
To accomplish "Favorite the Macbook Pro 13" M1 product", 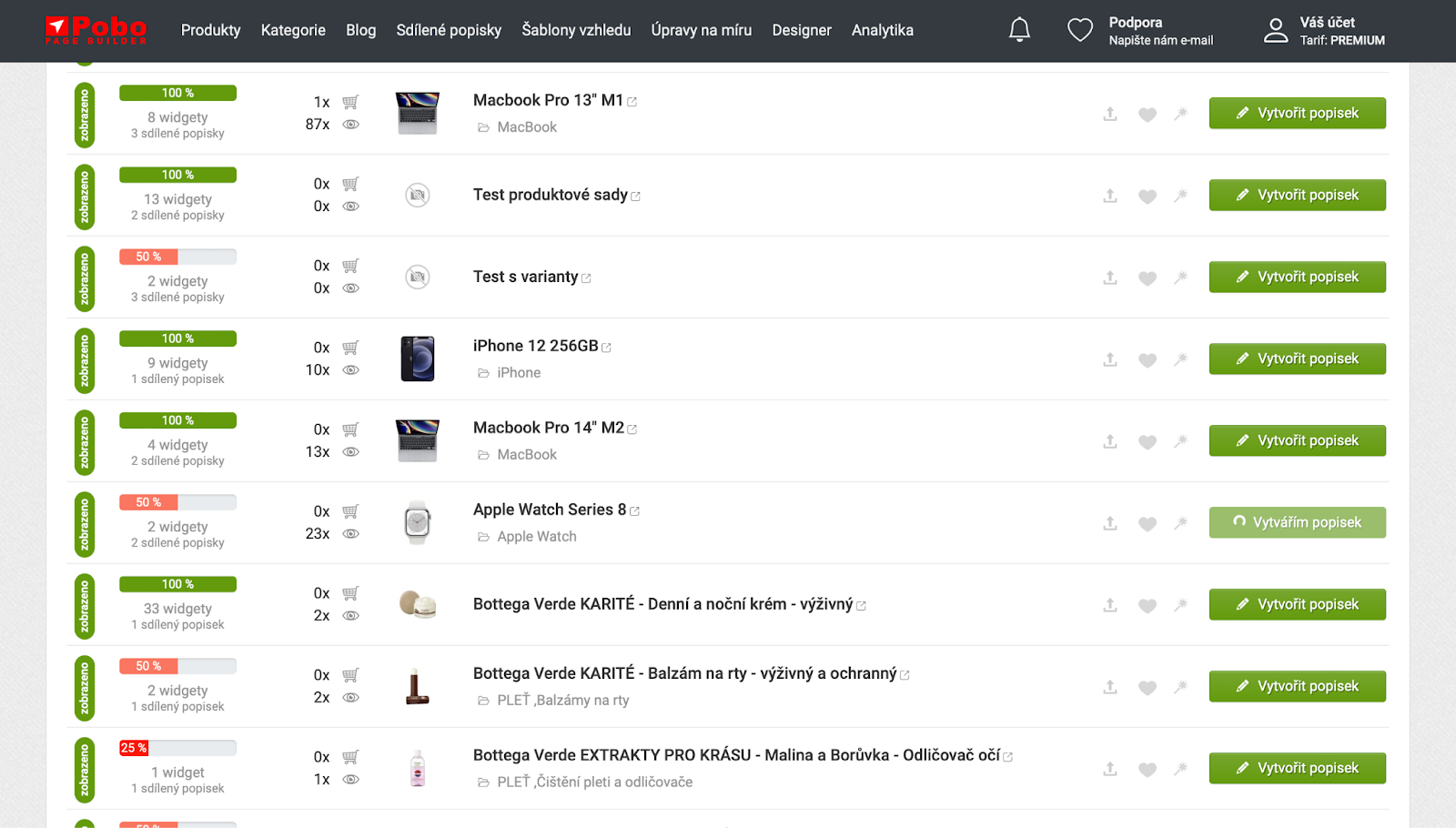I will coord(1148,115).
